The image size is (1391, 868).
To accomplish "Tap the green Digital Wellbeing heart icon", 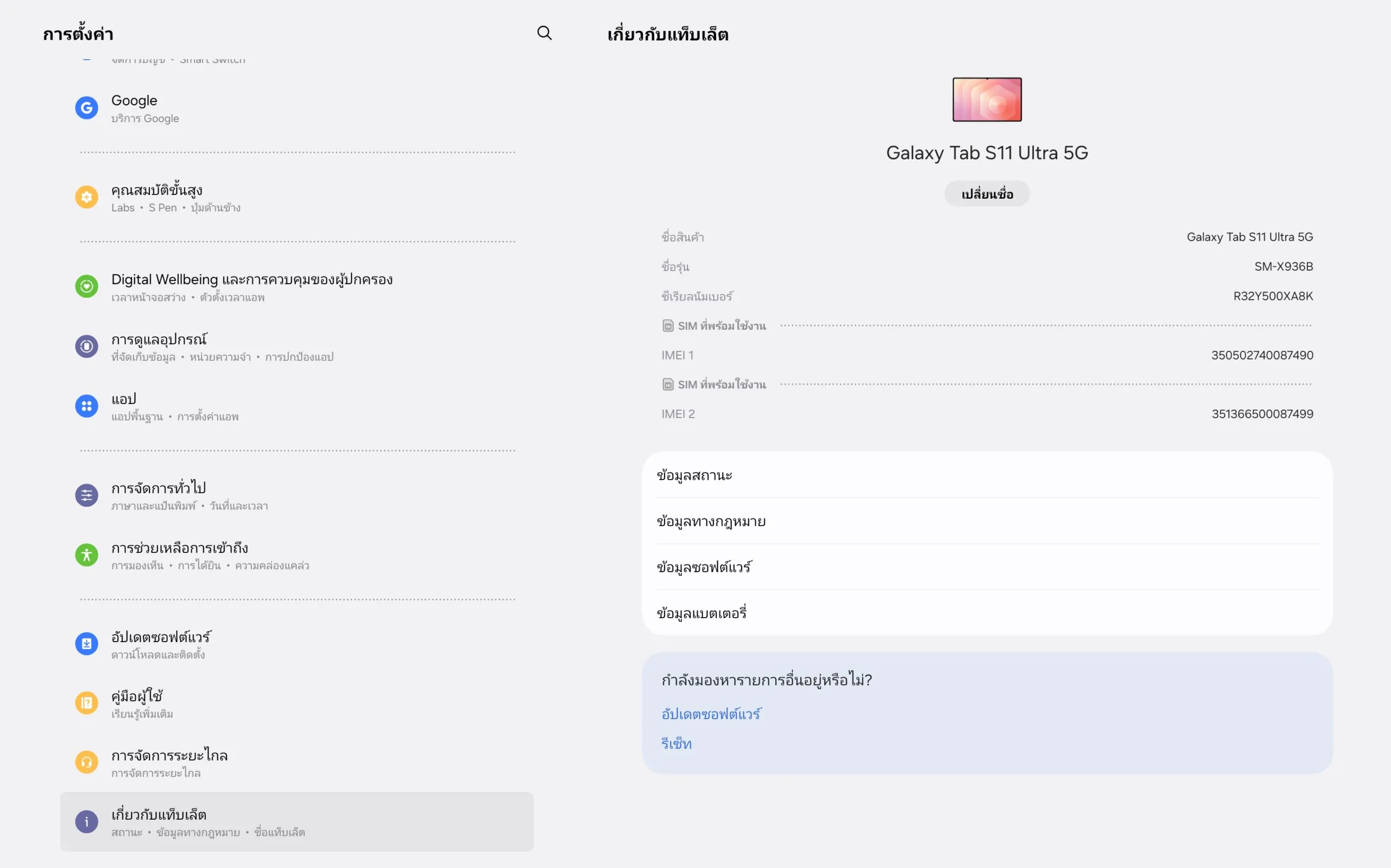I will point(87,286).
